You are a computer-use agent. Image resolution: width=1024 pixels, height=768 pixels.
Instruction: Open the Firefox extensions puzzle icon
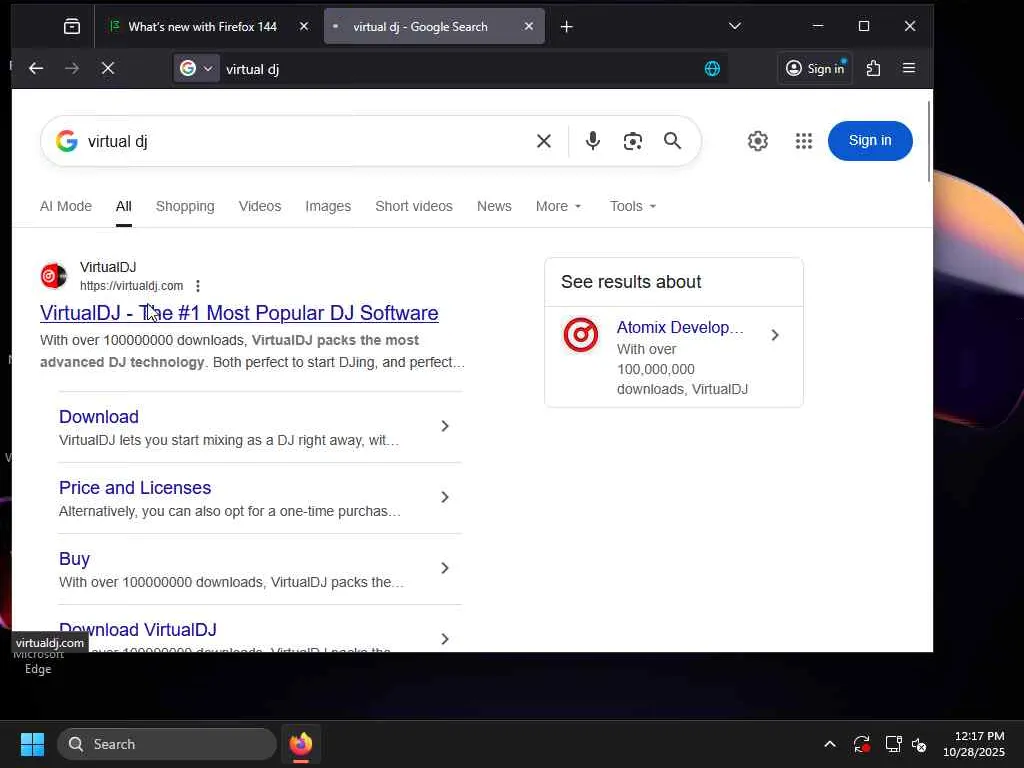click(873, 68)
